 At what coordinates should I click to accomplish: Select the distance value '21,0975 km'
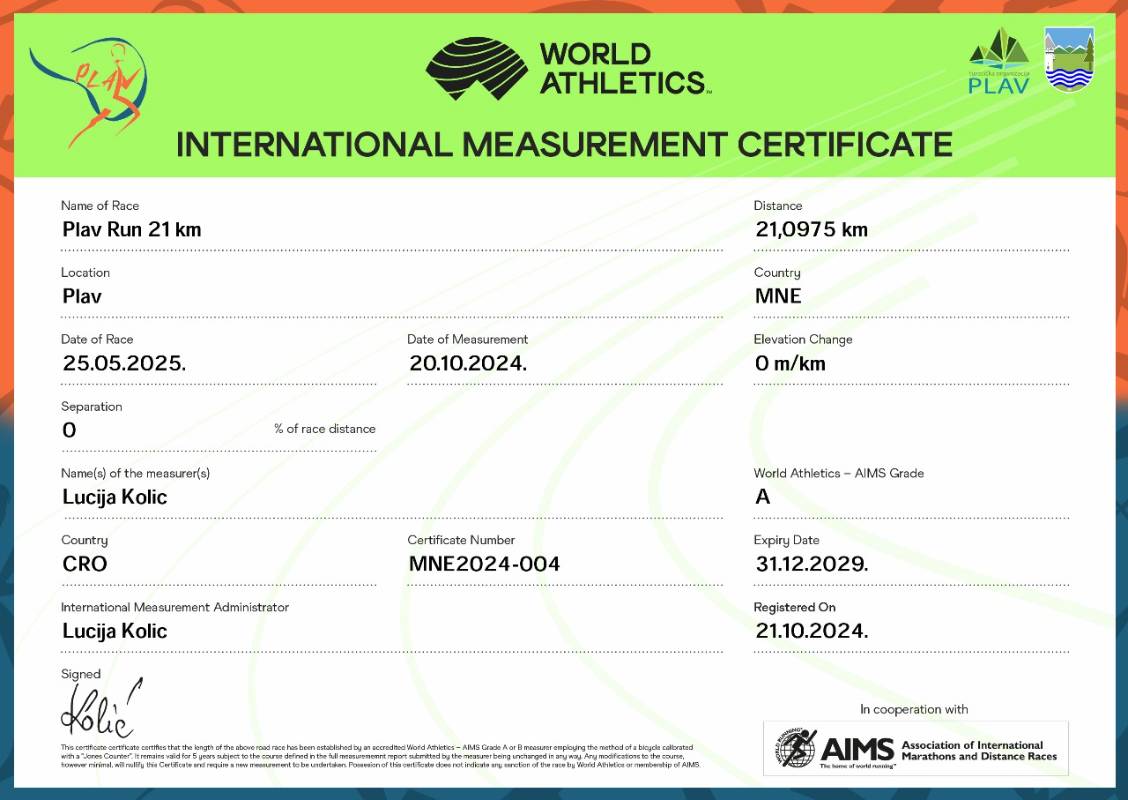tap(811, 229)
